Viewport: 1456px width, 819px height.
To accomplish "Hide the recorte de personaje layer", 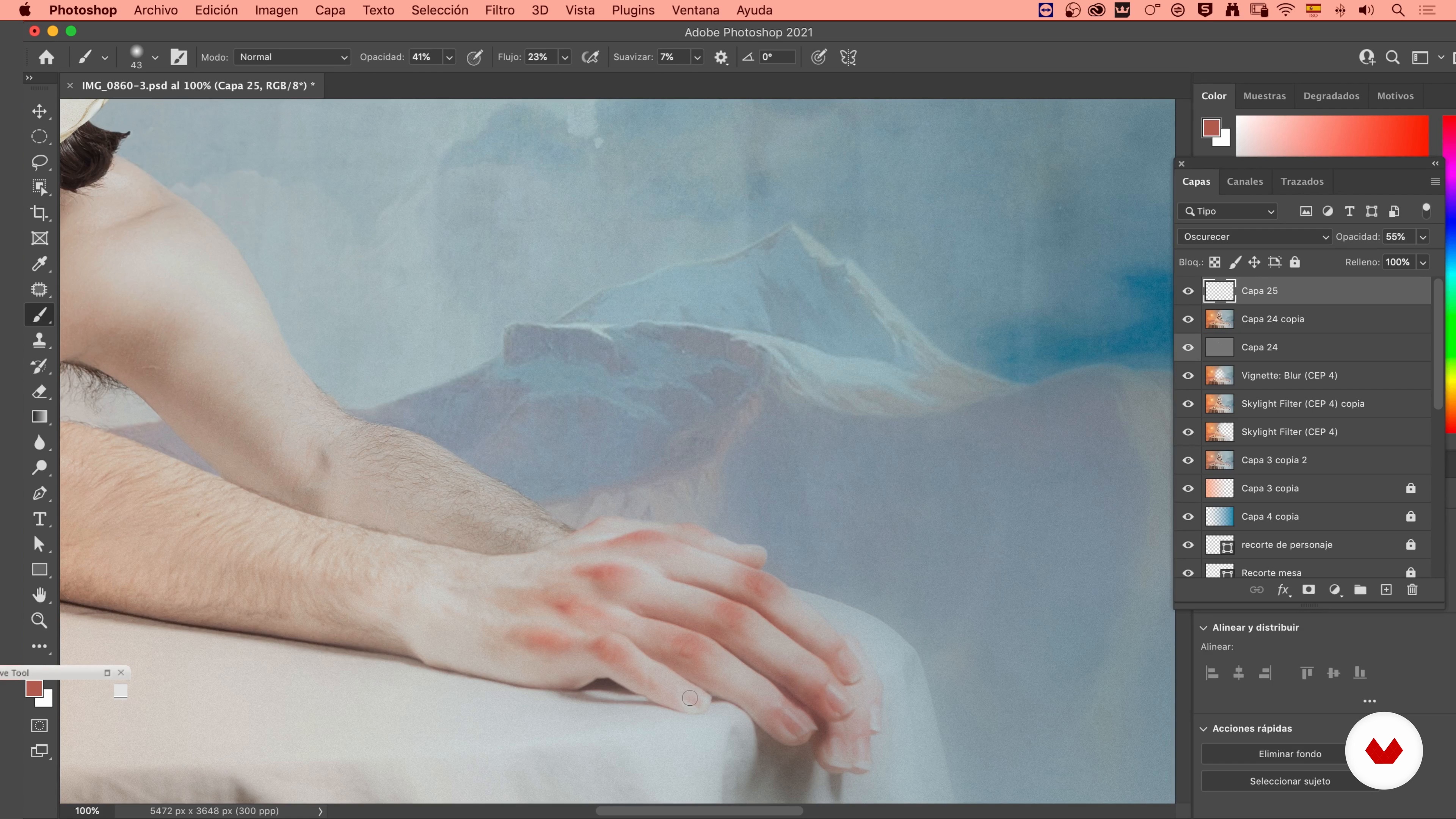I will [1188, 546].
